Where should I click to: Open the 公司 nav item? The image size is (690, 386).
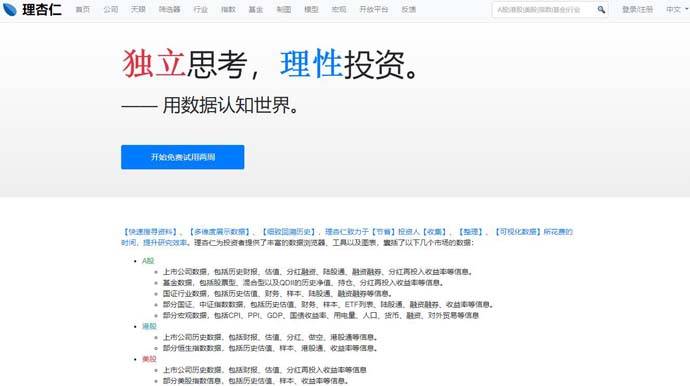[x=110, y=9]
